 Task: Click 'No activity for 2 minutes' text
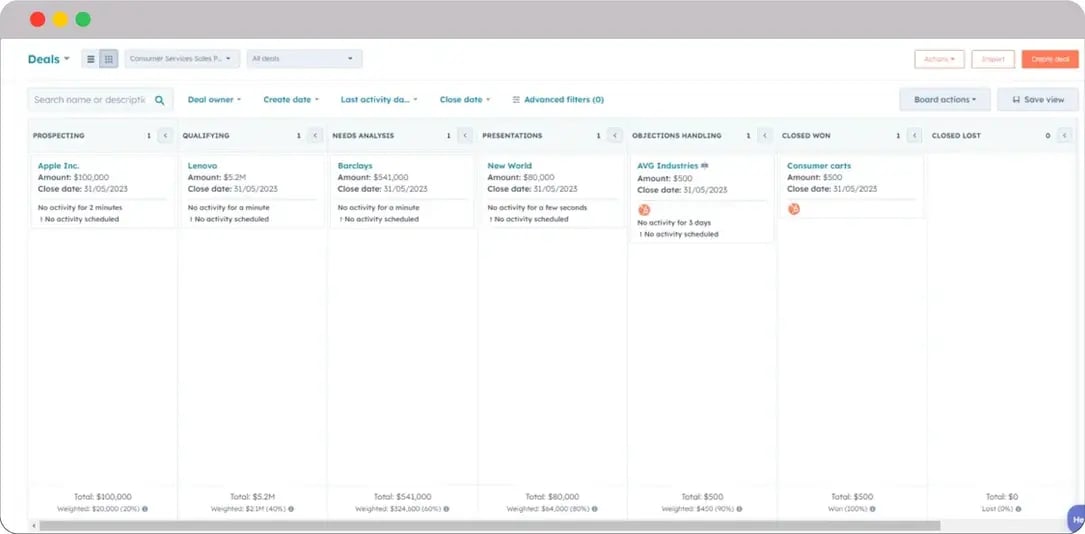(80, 208)
